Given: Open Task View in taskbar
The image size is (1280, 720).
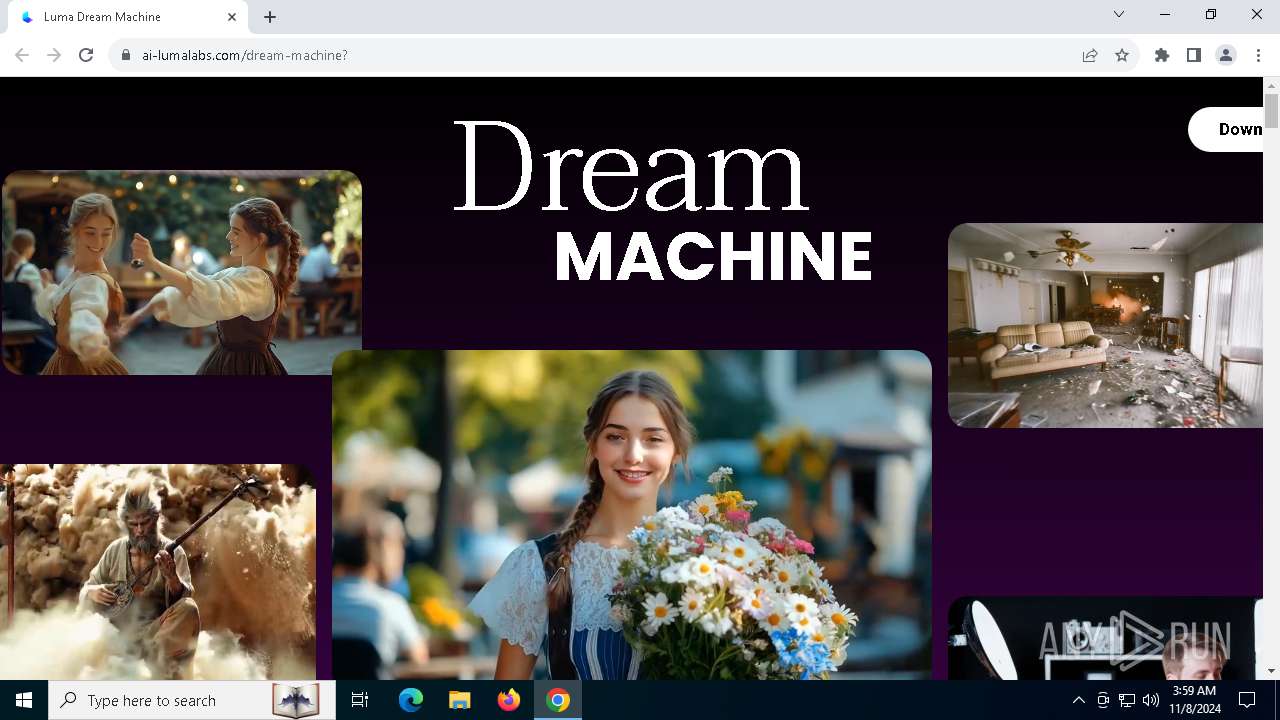Looking at the screenshot, I should (360, 700).
